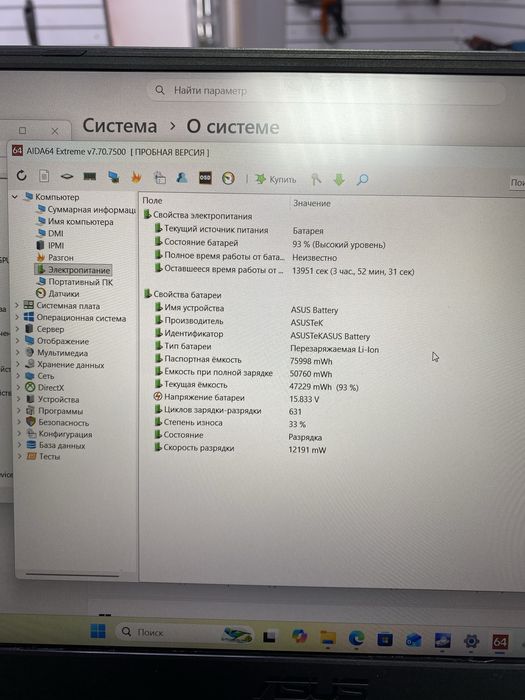The height and width of the screenshot is (700, 525).
Task: Expand the Операционная система node
Action: (x=17, y=317)
